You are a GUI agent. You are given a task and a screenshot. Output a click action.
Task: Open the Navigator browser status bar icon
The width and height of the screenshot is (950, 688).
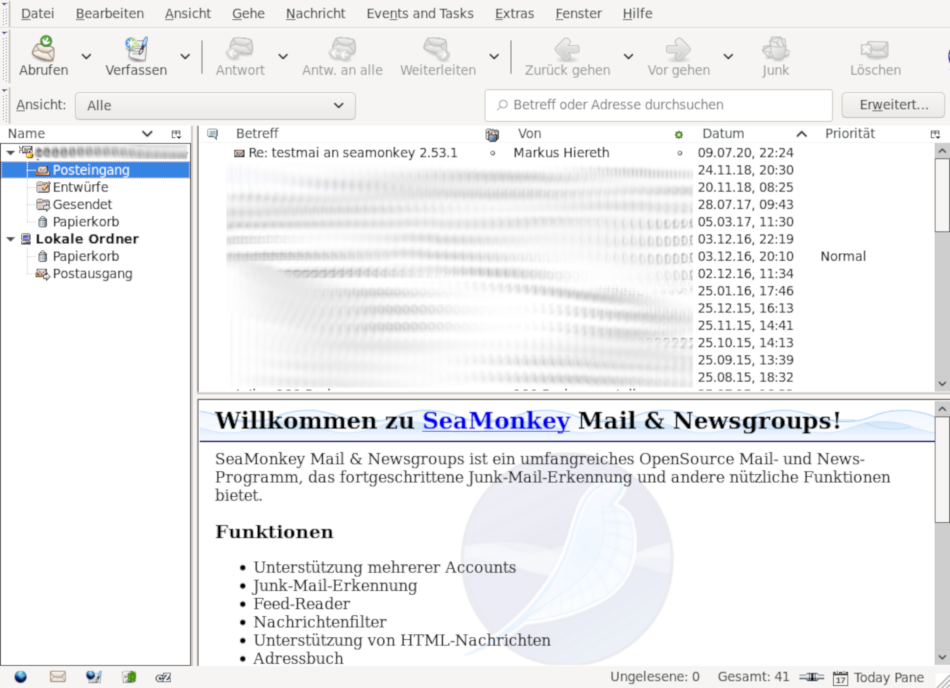(x=21, y=676)
